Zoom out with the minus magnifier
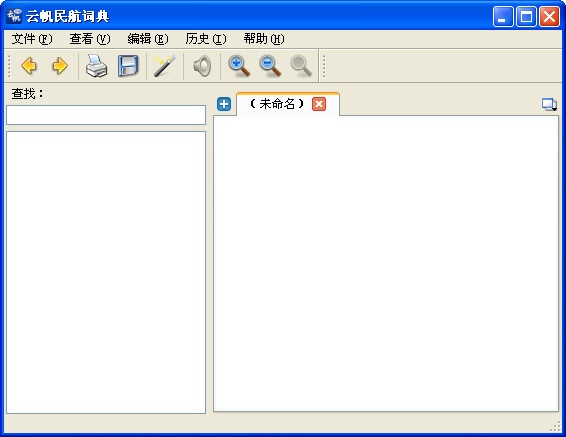The height and width of the screenshot is (437, 566). coord(270,66)
